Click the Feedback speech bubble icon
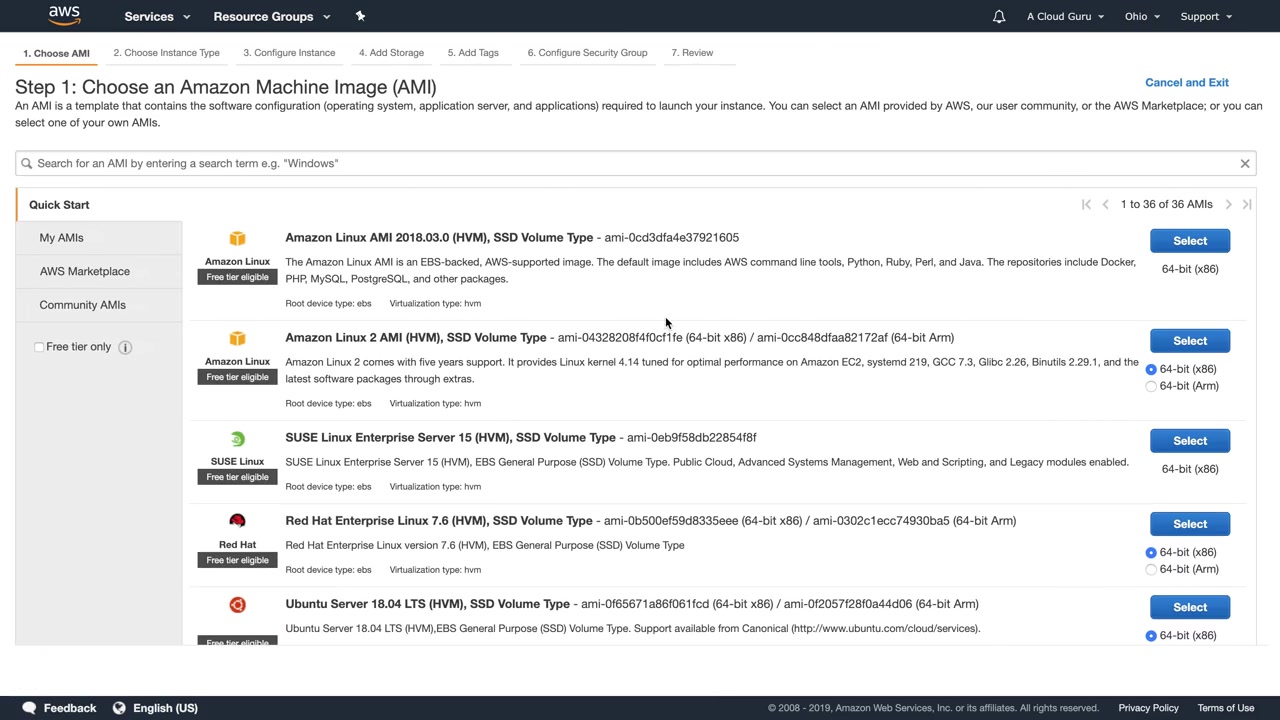Screen dimensions: 1280x720 pos(29,708)
